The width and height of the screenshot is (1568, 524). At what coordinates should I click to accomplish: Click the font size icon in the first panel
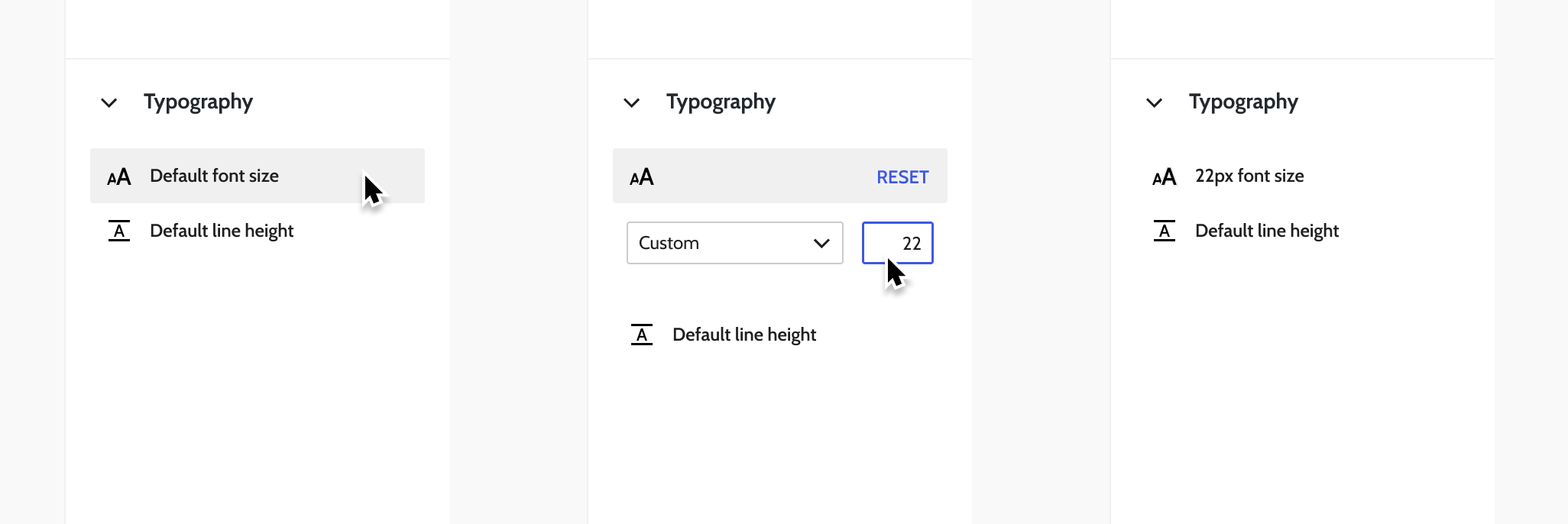point(119,176)
